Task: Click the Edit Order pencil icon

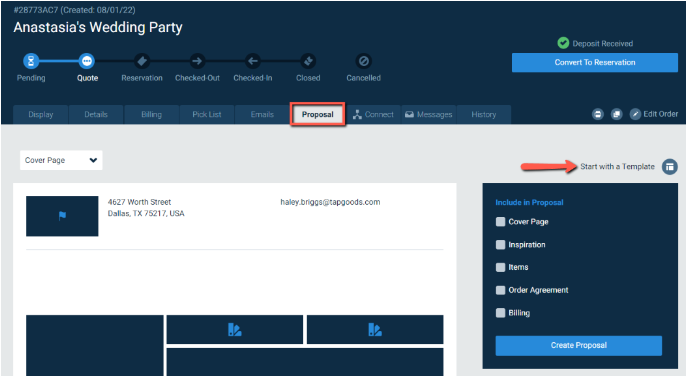Action: pyautogui.click(x=635, y=114)
